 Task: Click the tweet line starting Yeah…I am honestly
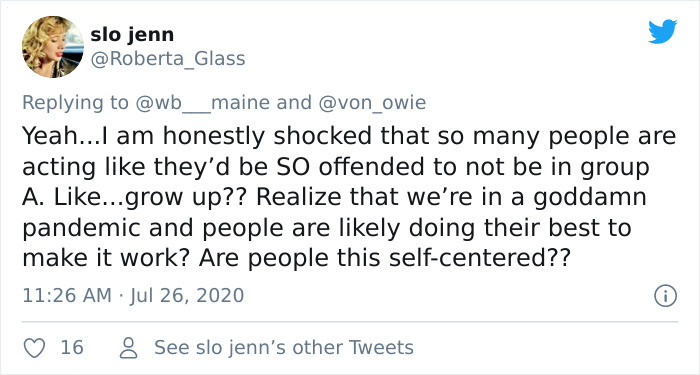(x=349, y=136)
